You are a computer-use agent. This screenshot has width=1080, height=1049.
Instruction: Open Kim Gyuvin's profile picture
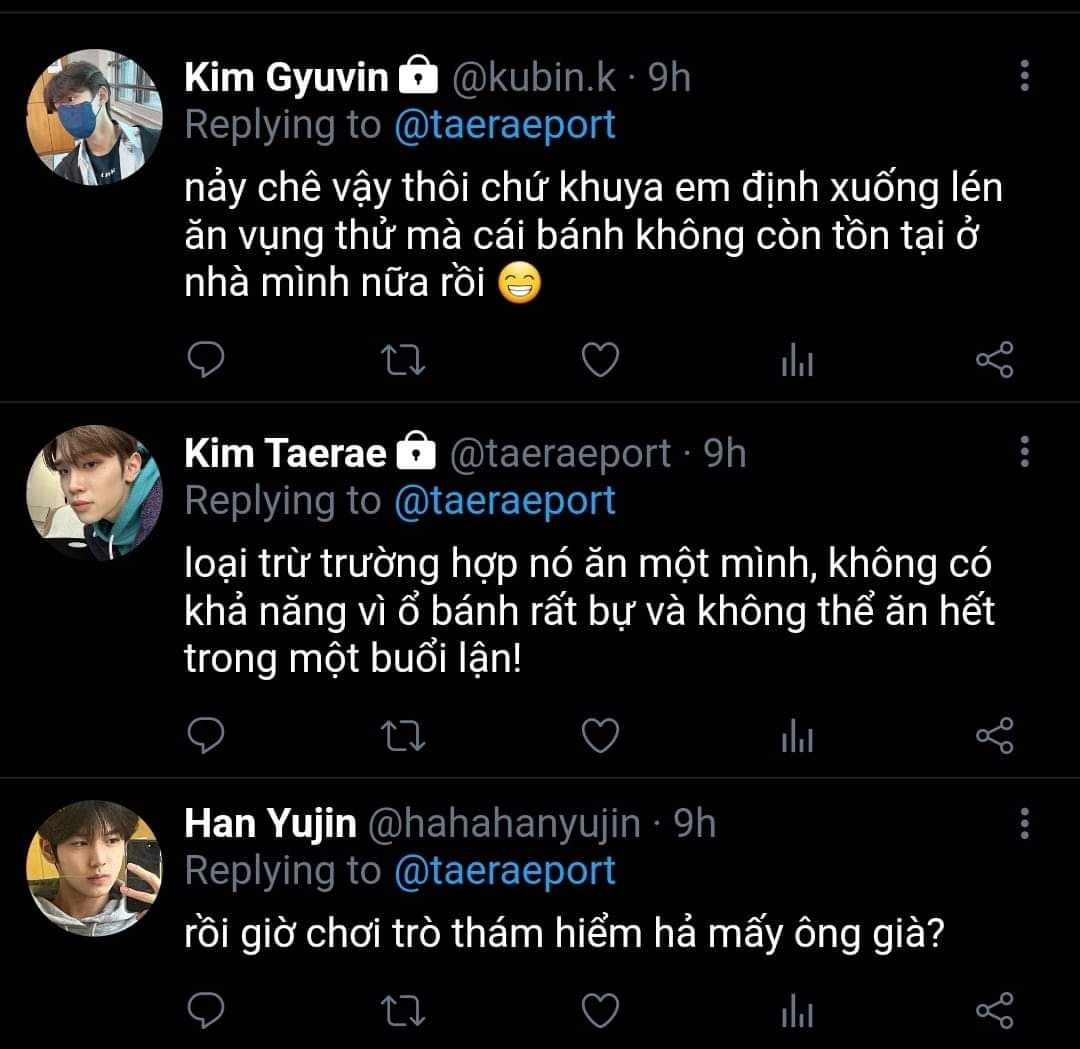[94, 117]
